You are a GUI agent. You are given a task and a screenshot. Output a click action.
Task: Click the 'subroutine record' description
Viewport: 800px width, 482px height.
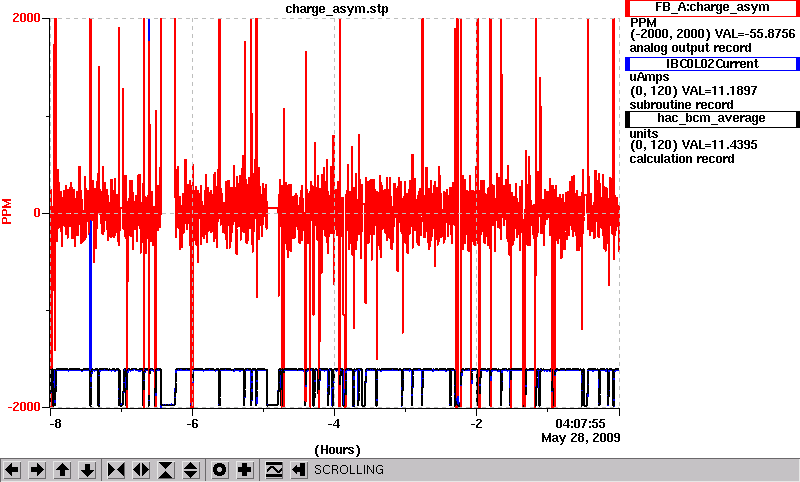(x=681, y=105)
